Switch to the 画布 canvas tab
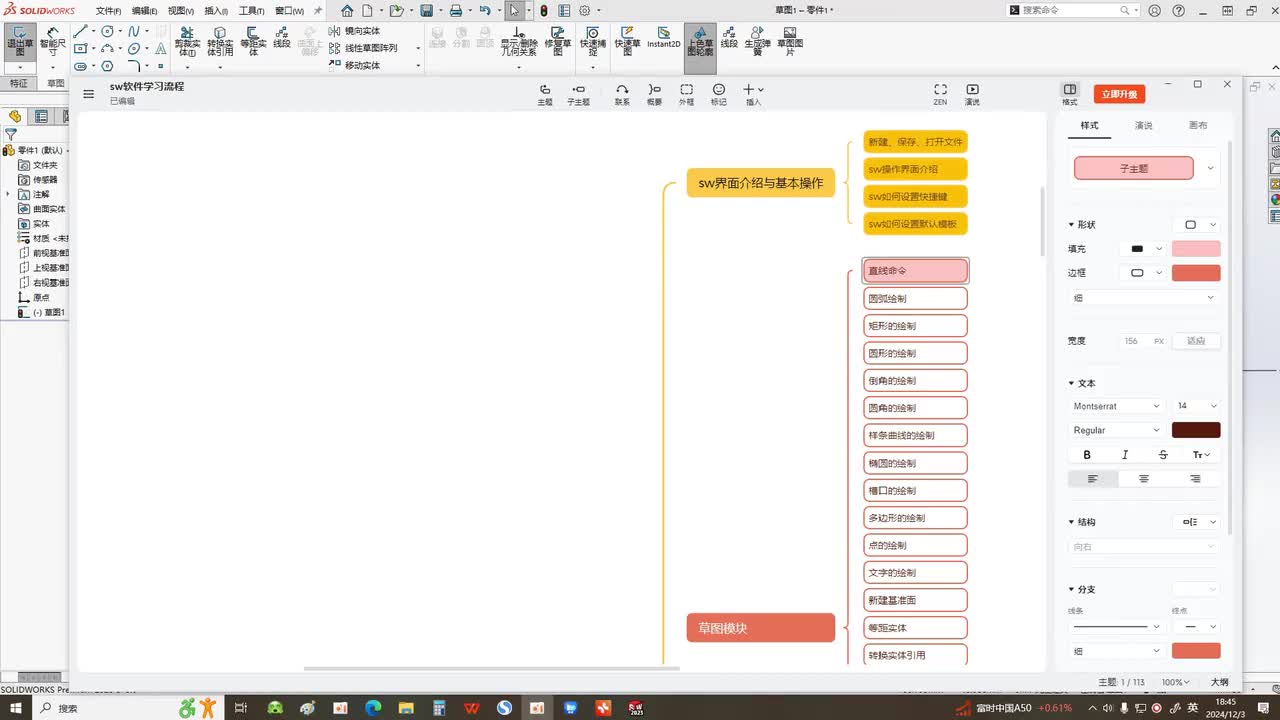 click(1197, 125)
